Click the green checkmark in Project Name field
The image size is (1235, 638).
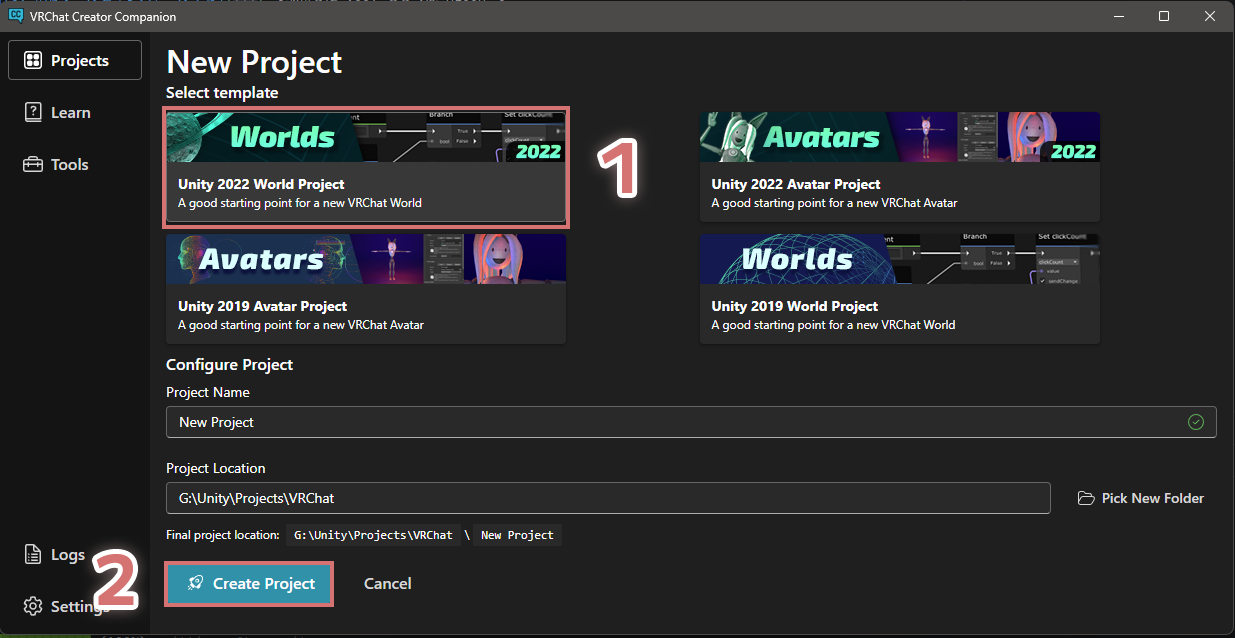(x=1195, y=422)
